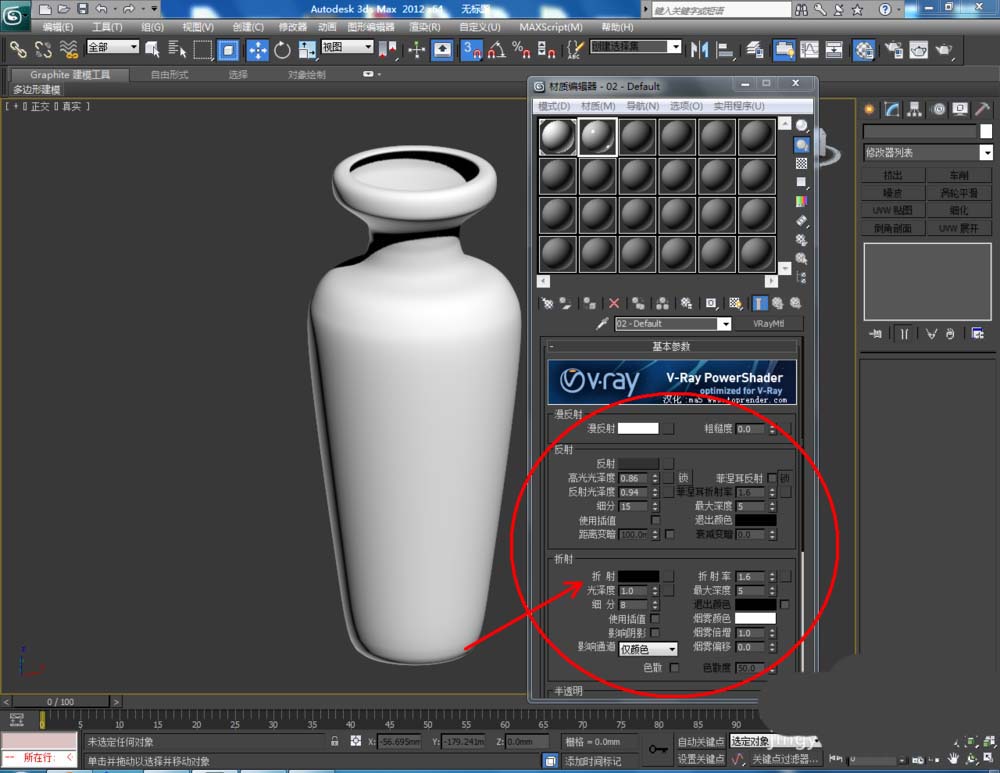Click the Key Filters button
This screenshot has width=1000, height=773.
784,759
